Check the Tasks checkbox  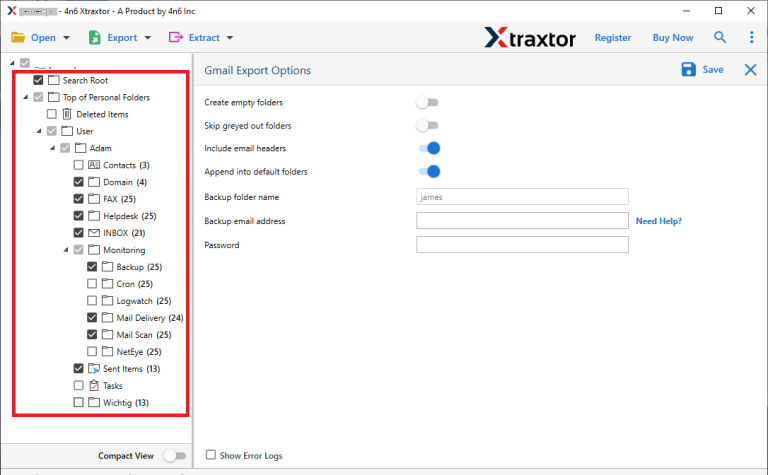(x=78, y=385)
